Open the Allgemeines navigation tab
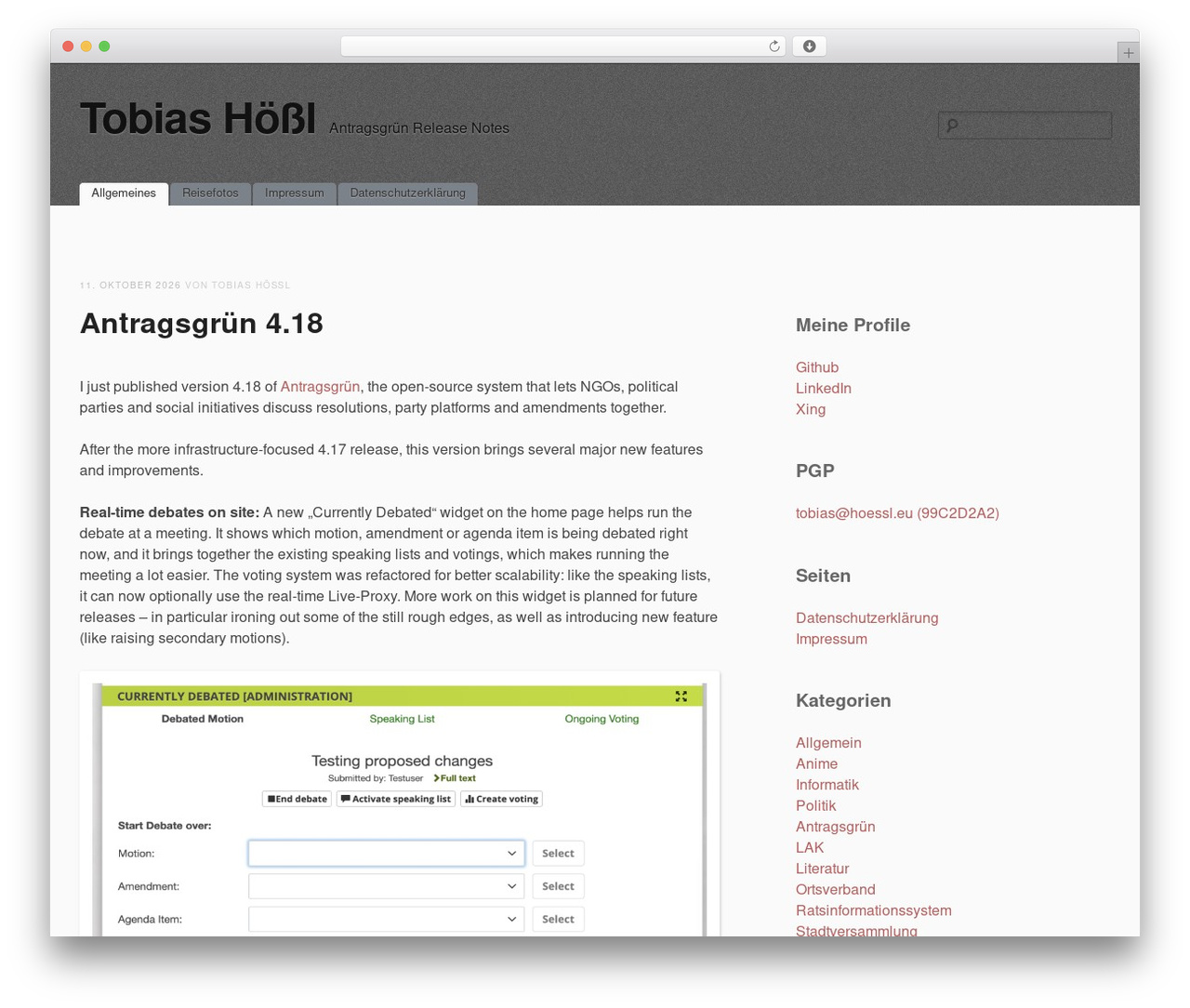Image resolution: width=1190 pixels, height=1008 pixels. tap(124, 193)
